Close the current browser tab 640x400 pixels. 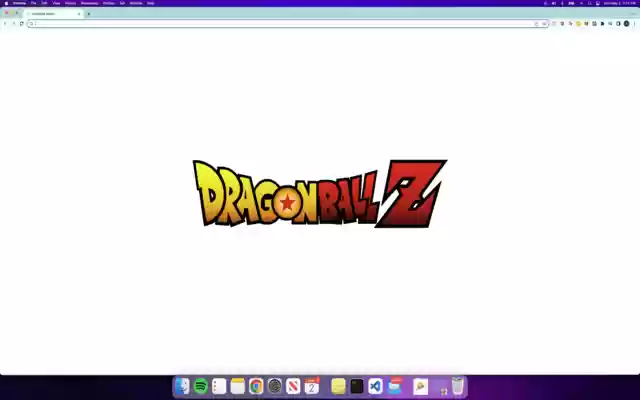point(79,14)
